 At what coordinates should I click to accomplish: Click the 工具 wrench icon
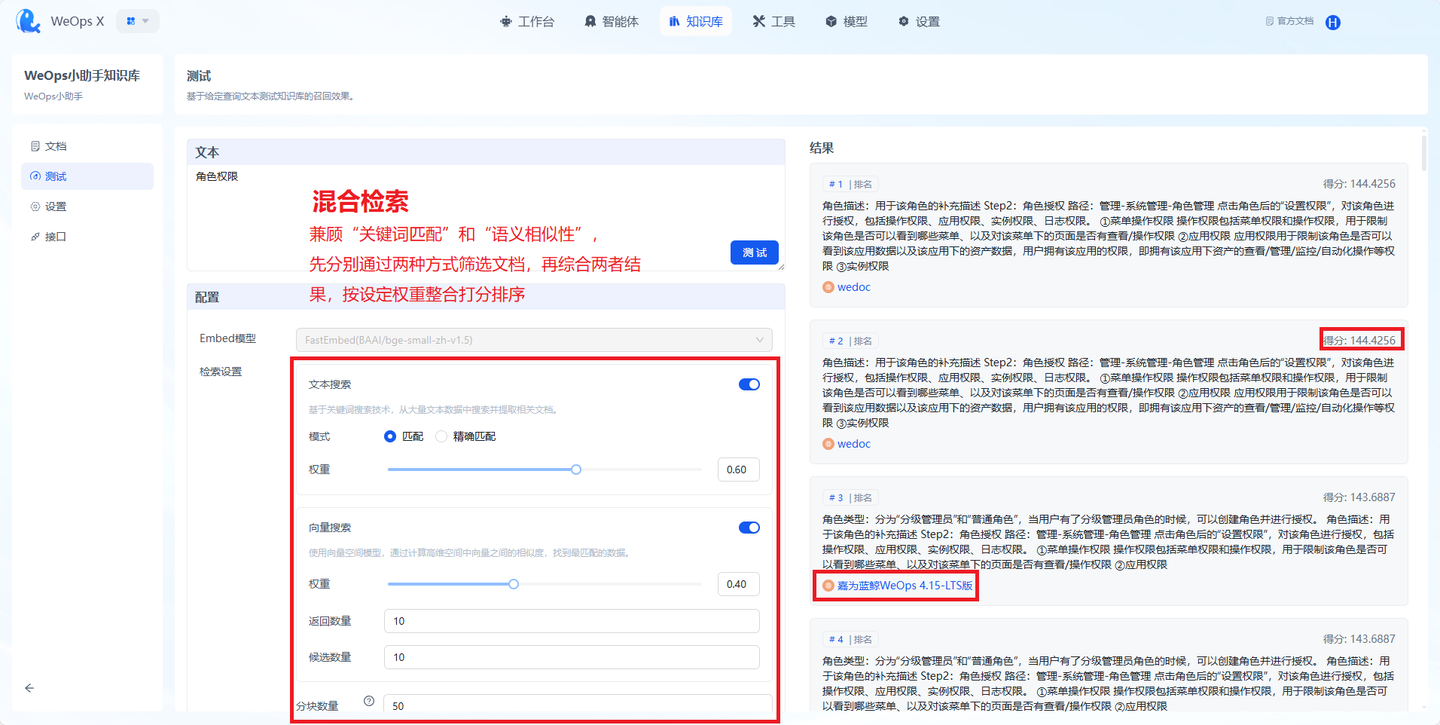(x=759, y=21)
